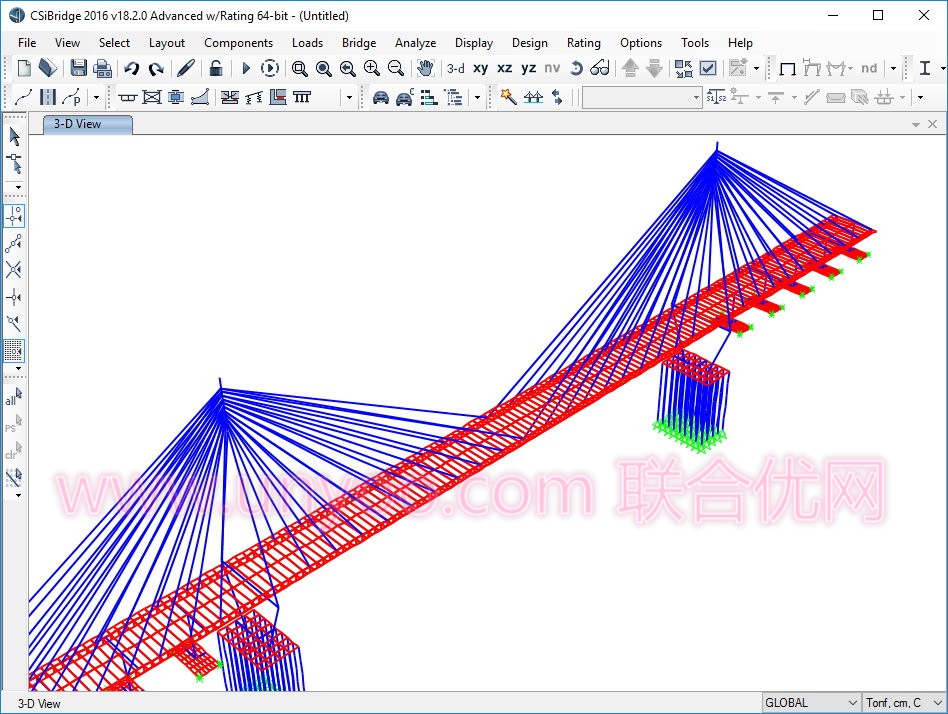948x714 pixels.
Task: Open the lanes definition icon
Action: coord(48,97)
